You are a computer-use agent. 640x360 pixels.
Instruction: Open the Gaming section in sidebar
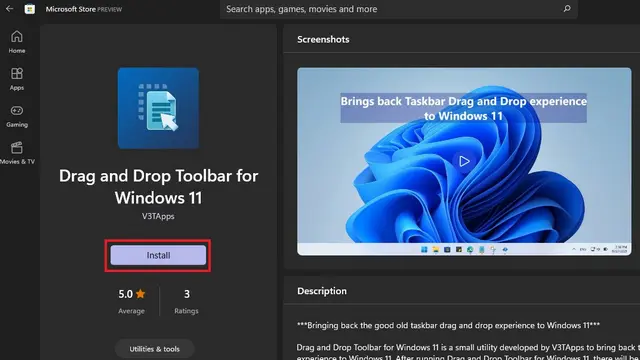[x=17, y=116]
